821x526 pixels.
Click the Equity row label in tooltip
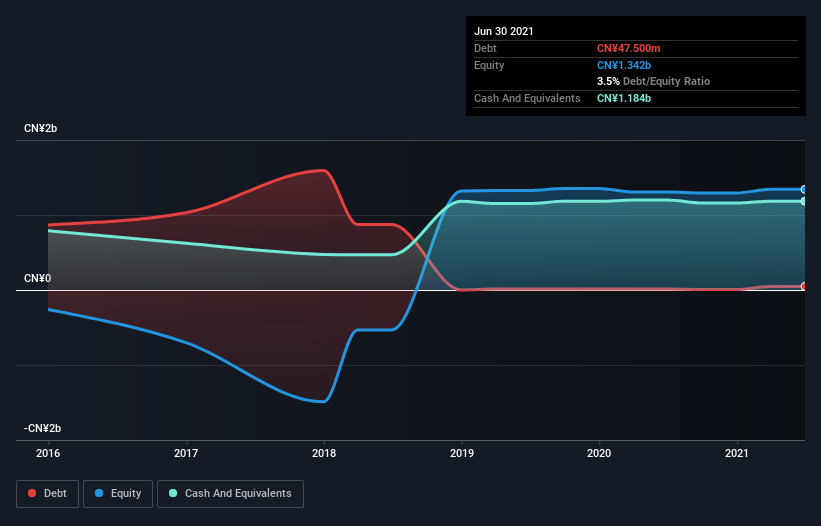coord(489,65)
